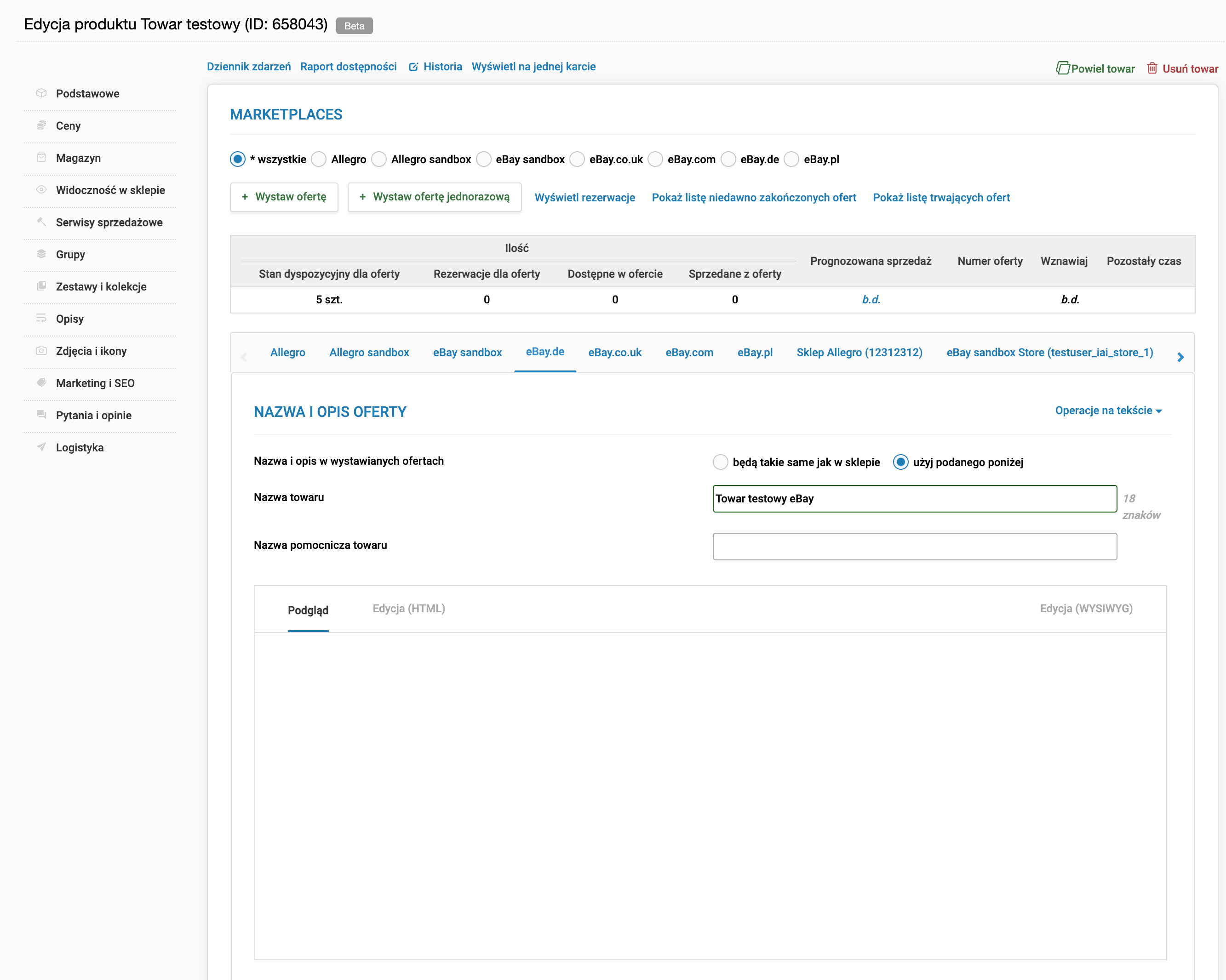Click the Wystaw ofertę jednorazową button
This screenshot has width=1226, height=980.
pyautogui.click(x=435, y=197)
